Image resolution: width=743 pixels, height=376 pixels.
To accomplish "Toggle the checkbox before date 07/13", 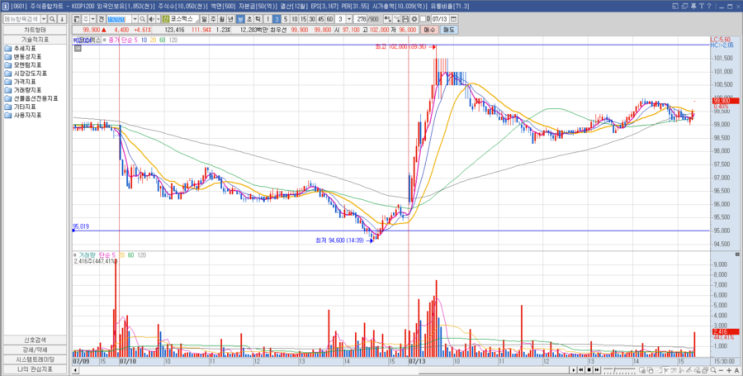I will coord(423,19).
